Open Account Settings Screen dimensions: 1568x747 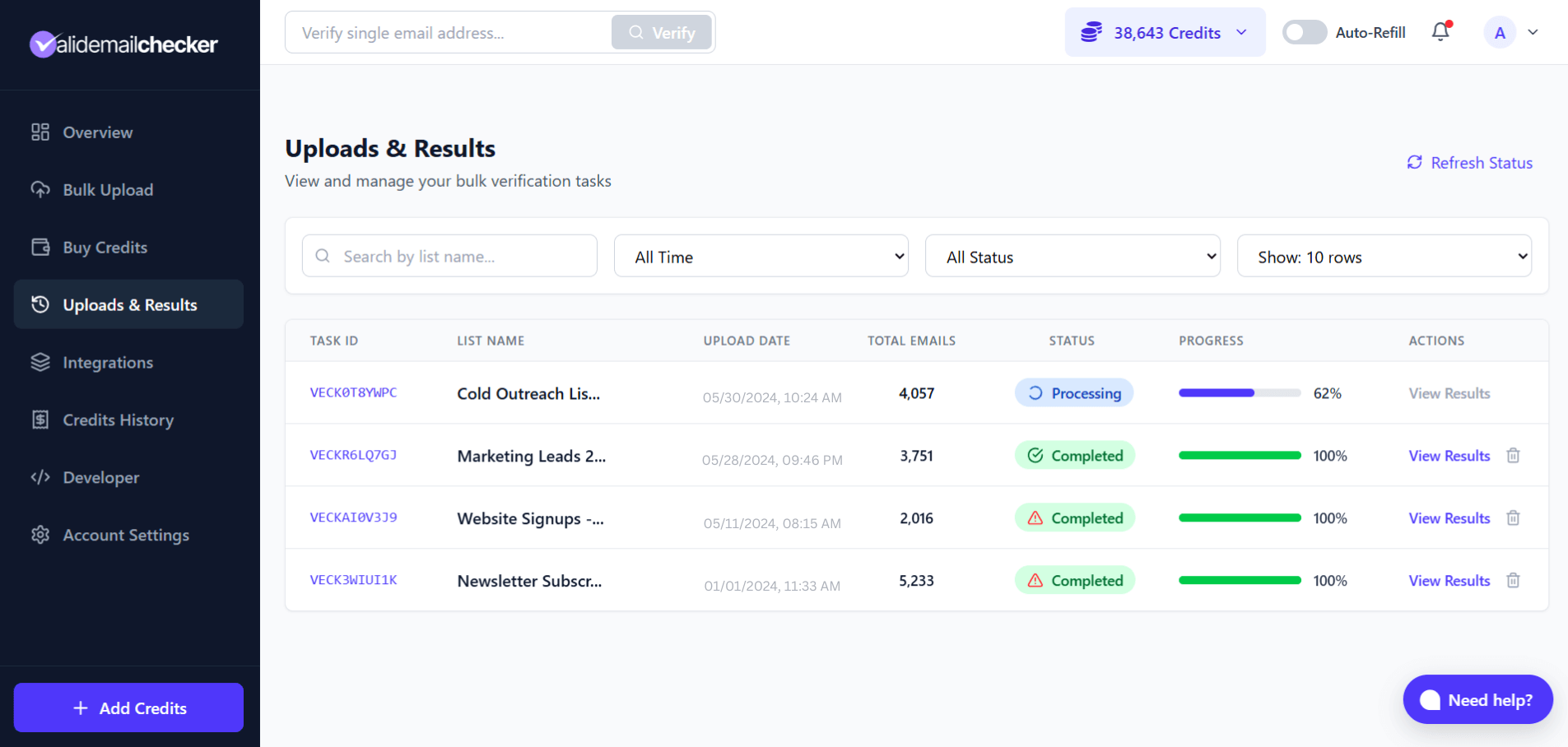click(x=126, y=535)
